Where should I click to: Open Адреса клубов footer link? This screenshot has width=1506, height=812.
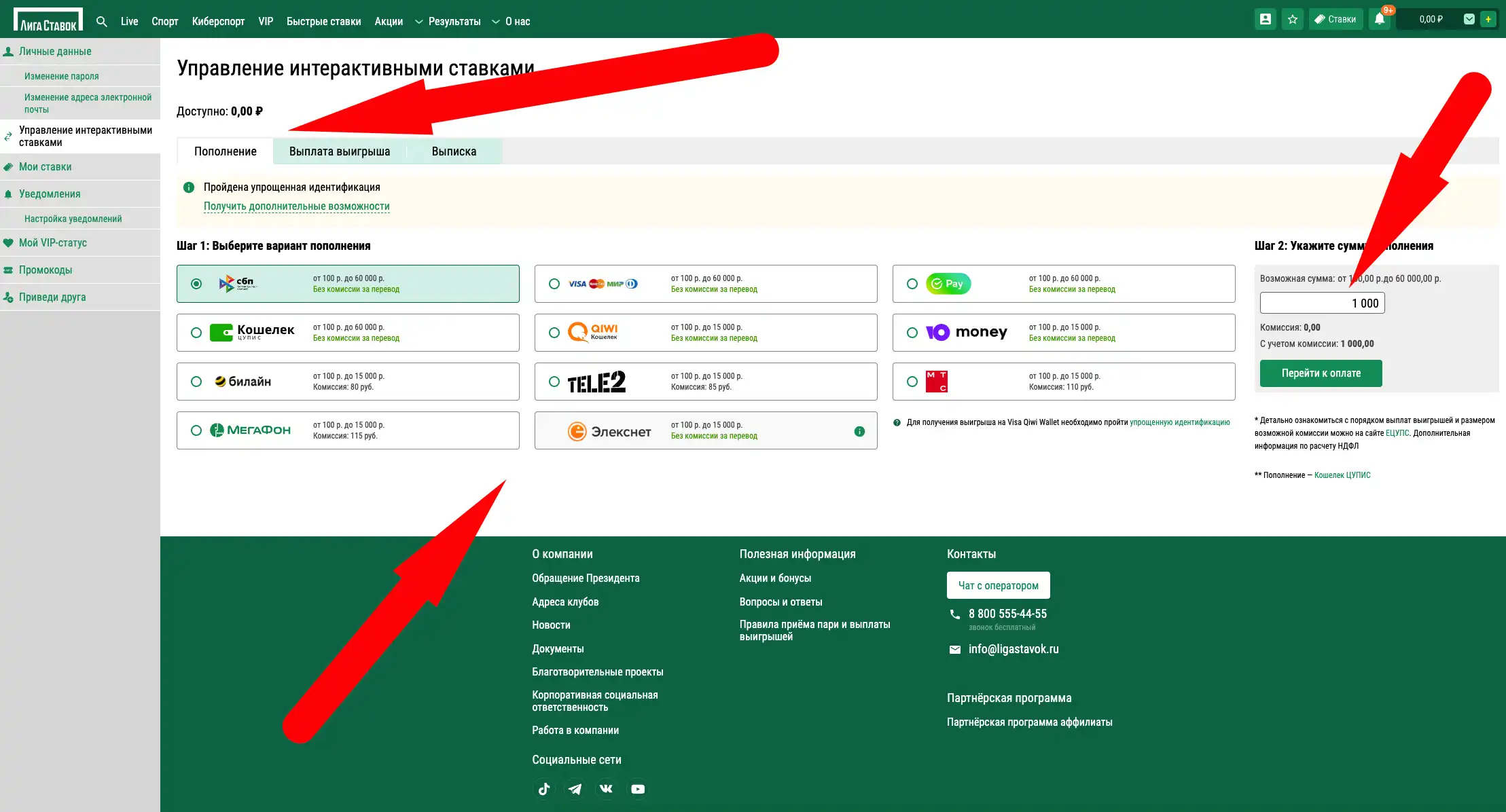point(565,602)
